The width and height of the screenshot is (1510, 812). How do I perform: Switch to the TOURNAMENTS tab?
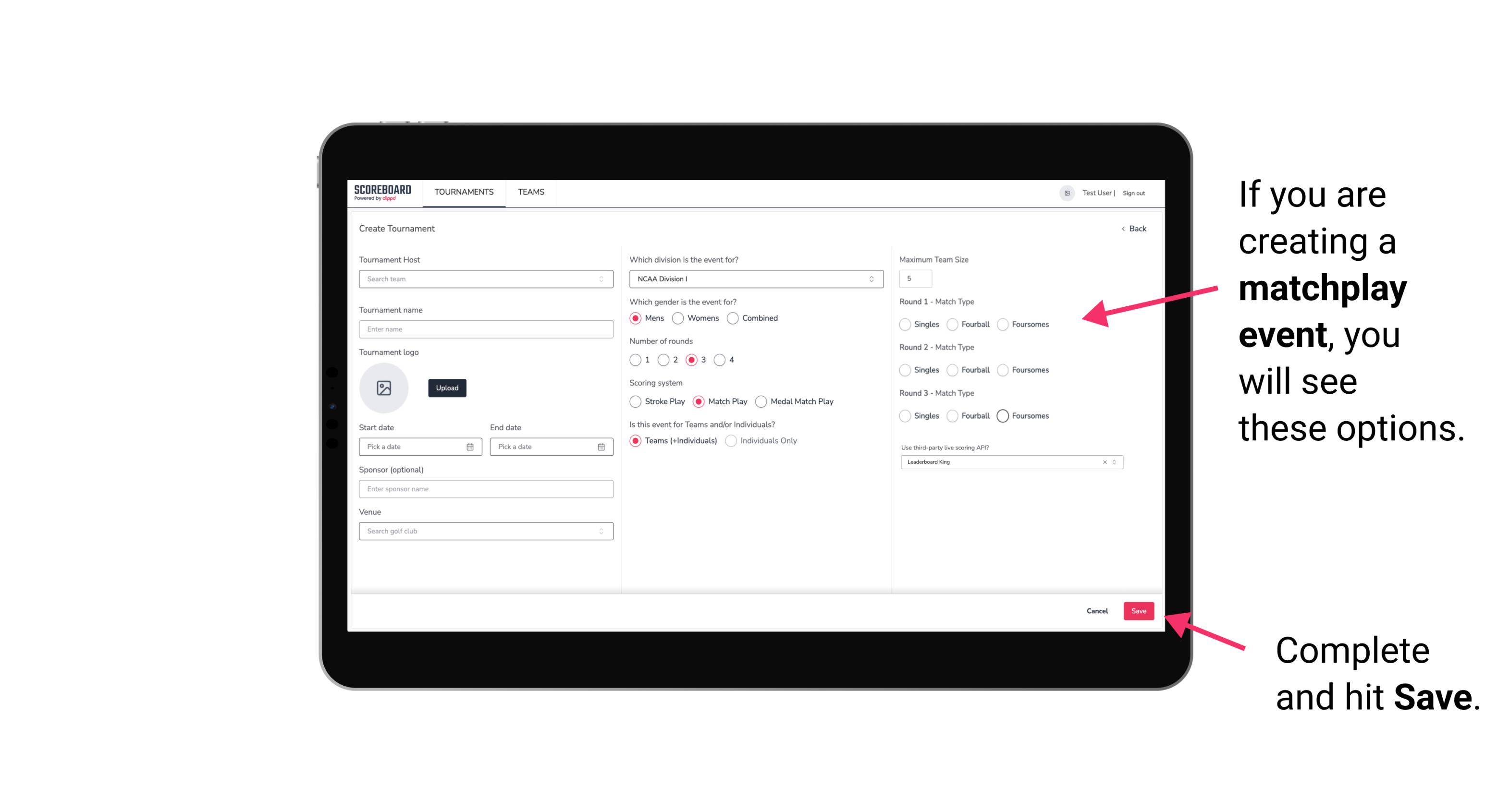click(463, 192)
